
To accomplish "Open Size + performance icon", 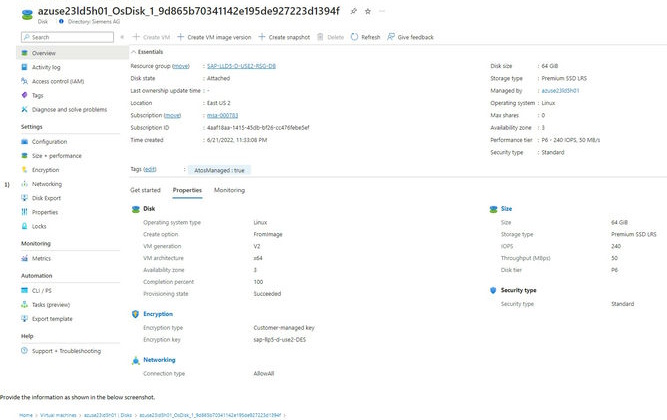I will [x=25, y=156].
